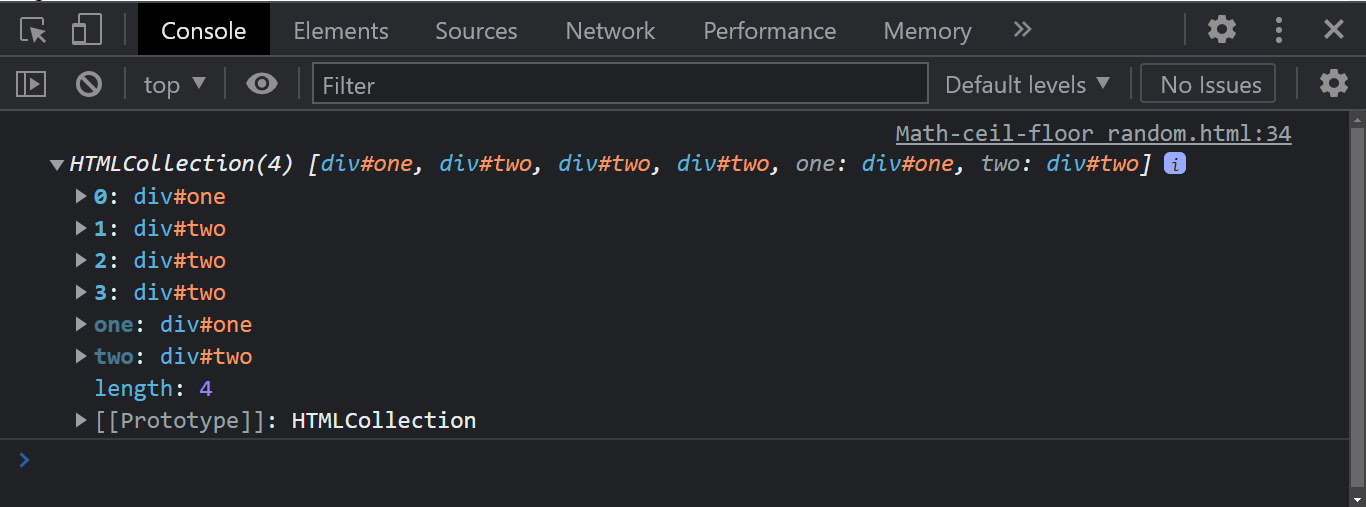Open the three-dot customize DevTools menu

click(1278, 30)
